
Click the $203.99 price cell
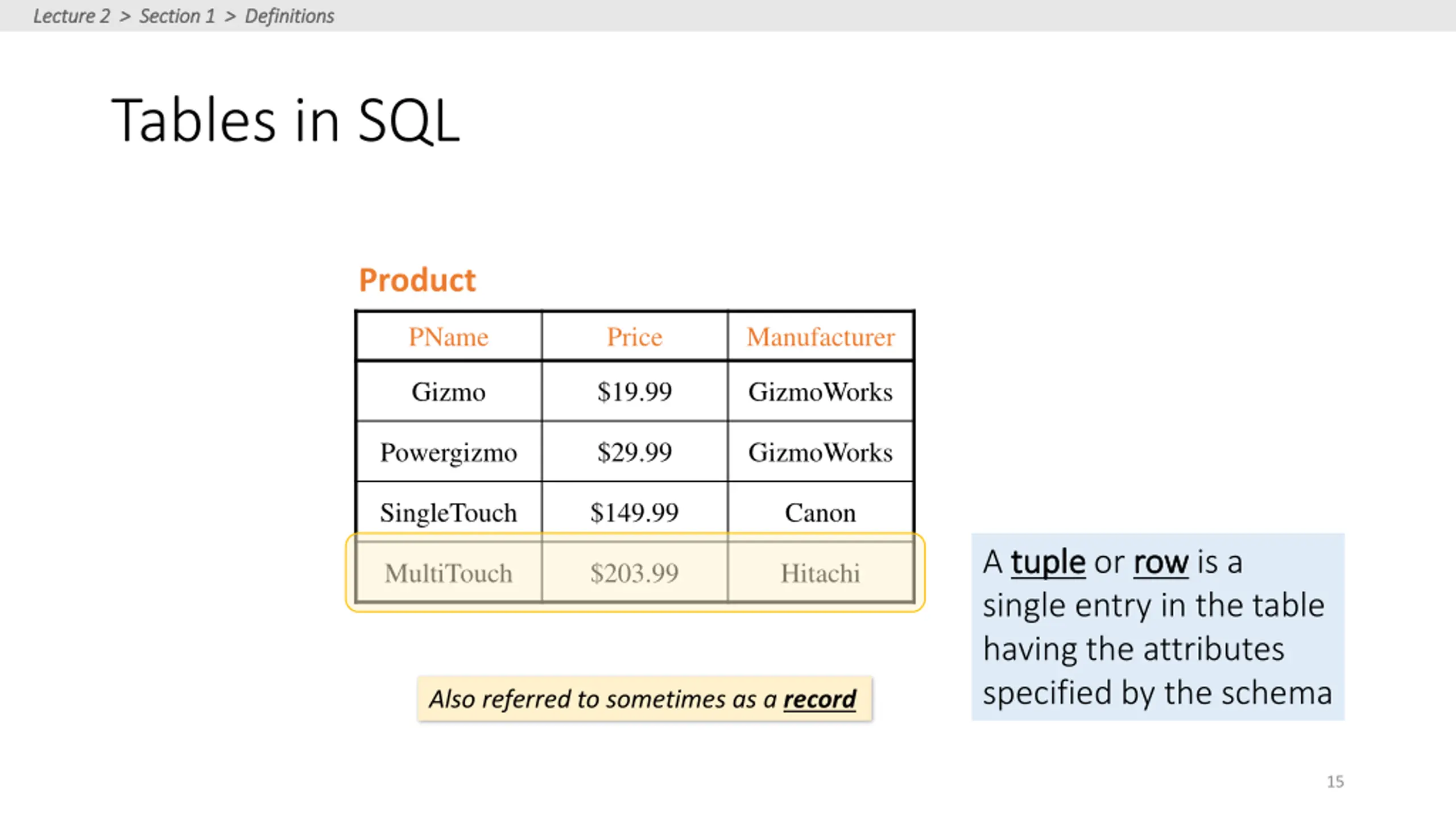(x=635, y=573)
